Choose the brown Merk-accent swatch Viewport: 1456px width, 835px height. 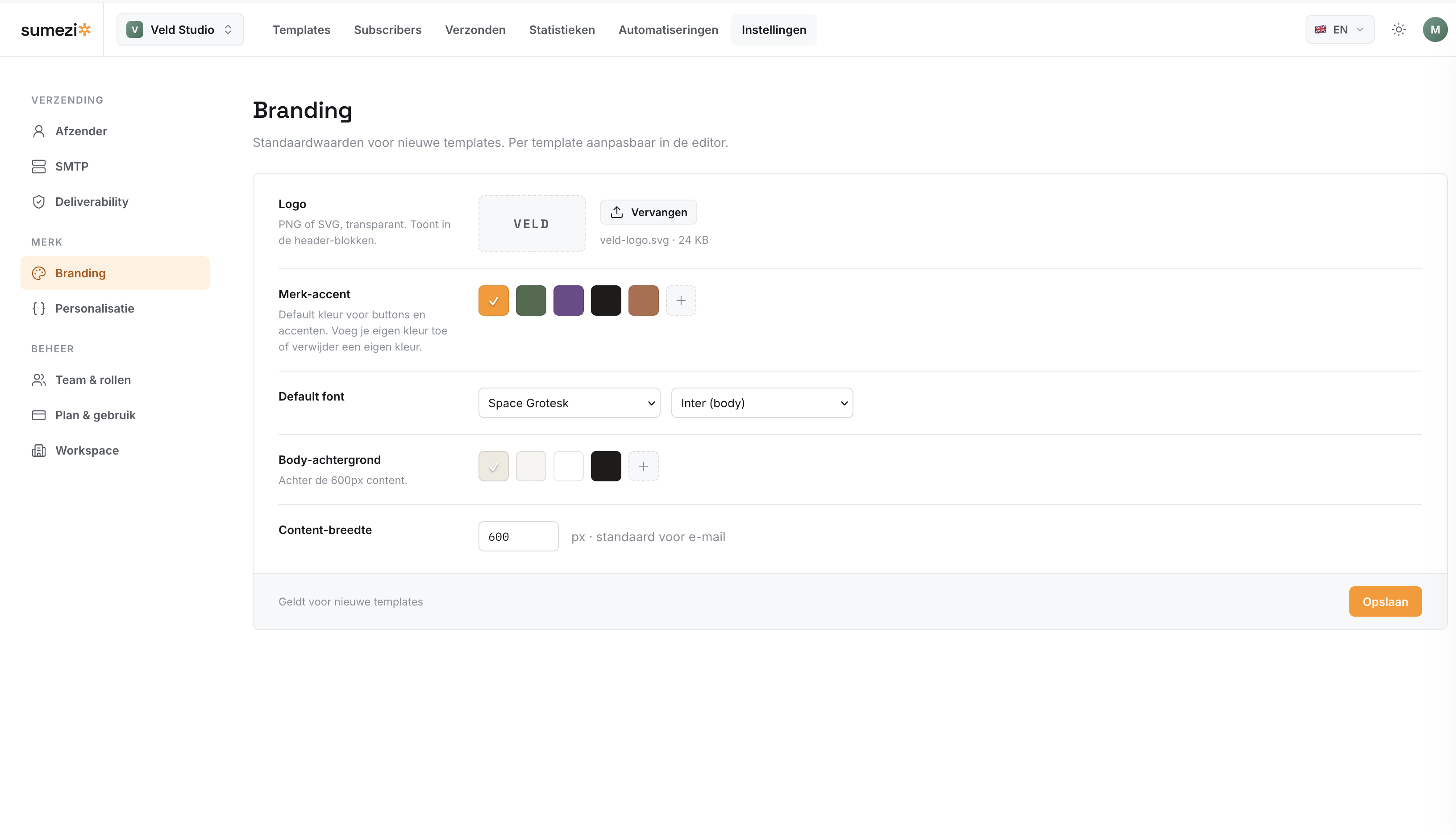point(643,301)
